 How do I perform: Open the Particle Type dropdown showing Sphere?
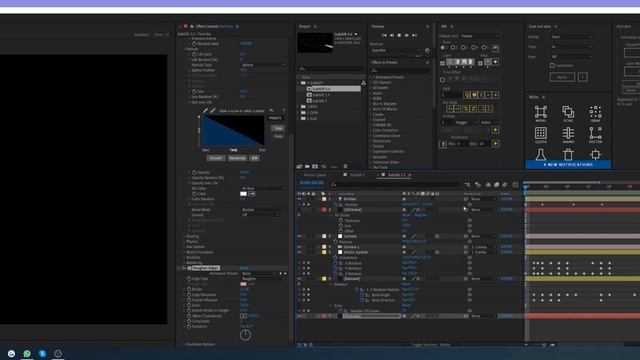click(x=263, y=65)
